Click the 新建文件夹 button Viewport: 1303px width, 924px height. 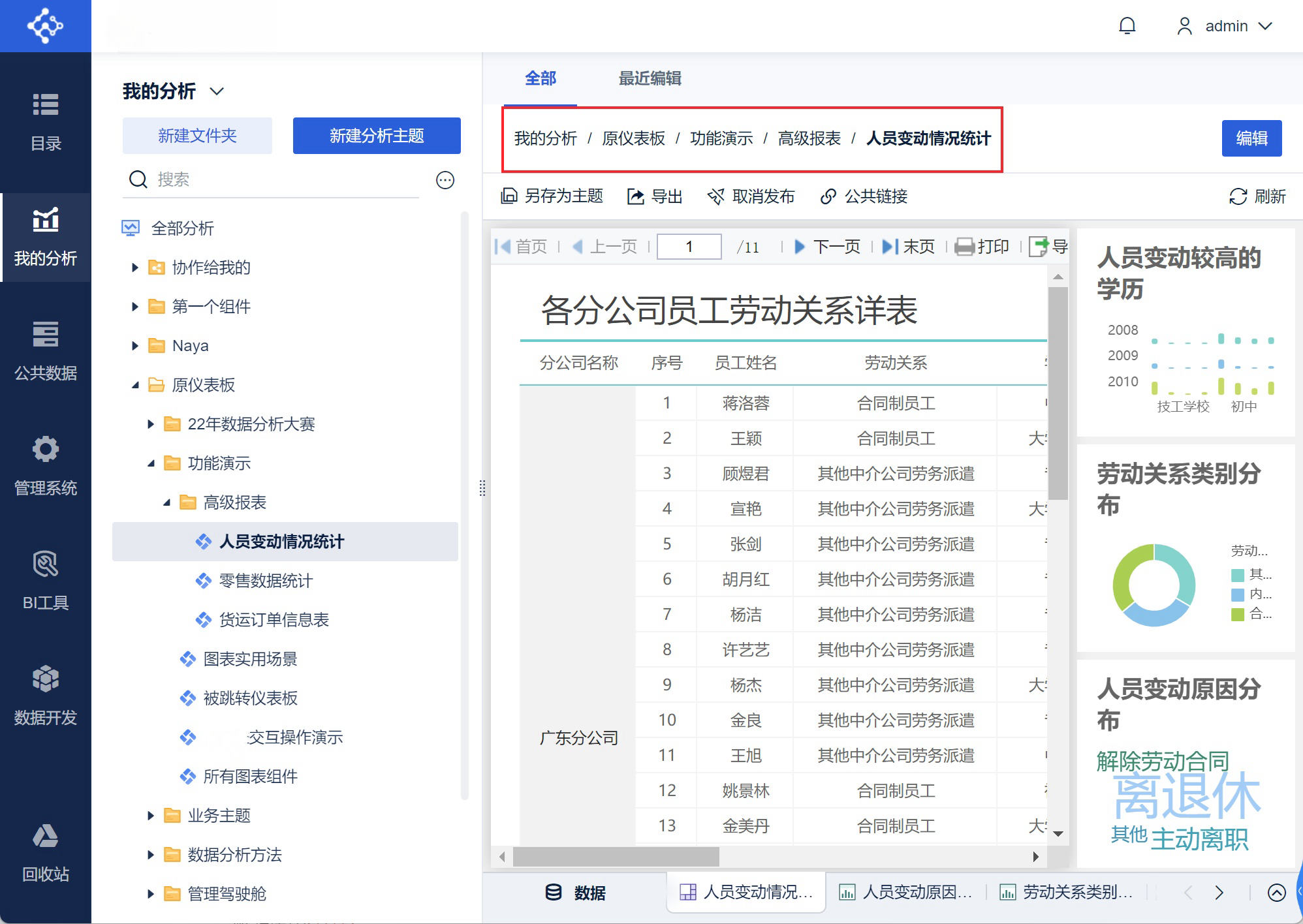coord(197,136)
